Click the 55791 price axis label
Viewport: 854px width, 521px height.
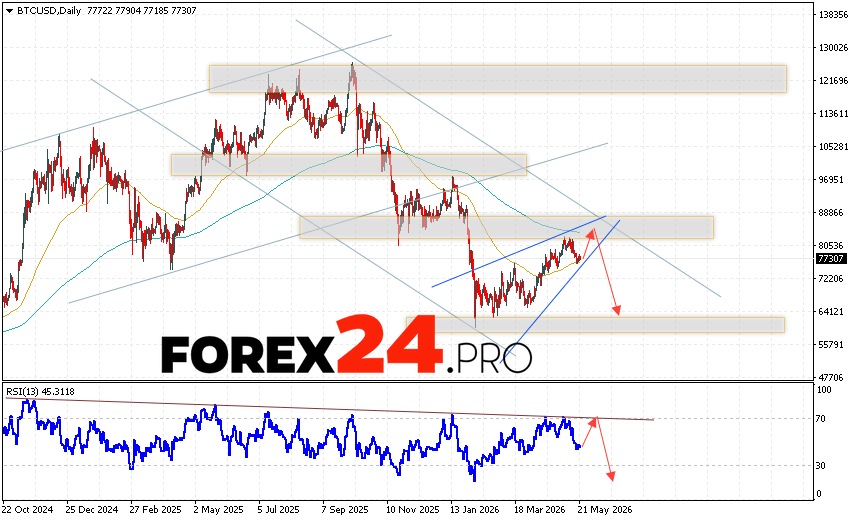(x=831, y=345)
